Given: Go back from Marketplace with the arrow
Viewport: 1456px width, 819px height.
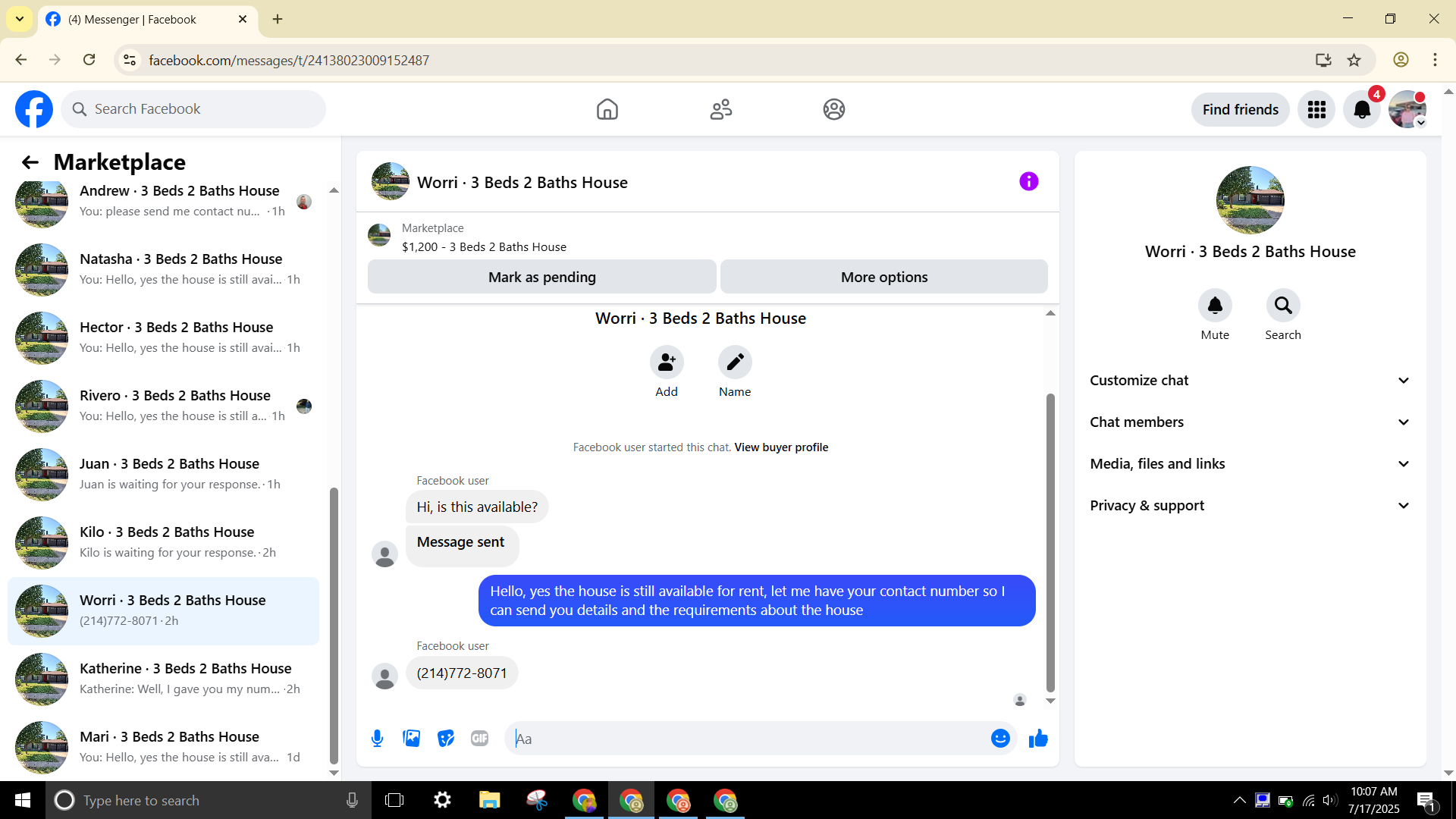Looking at the screenshot, I should [x=30, y=162].
